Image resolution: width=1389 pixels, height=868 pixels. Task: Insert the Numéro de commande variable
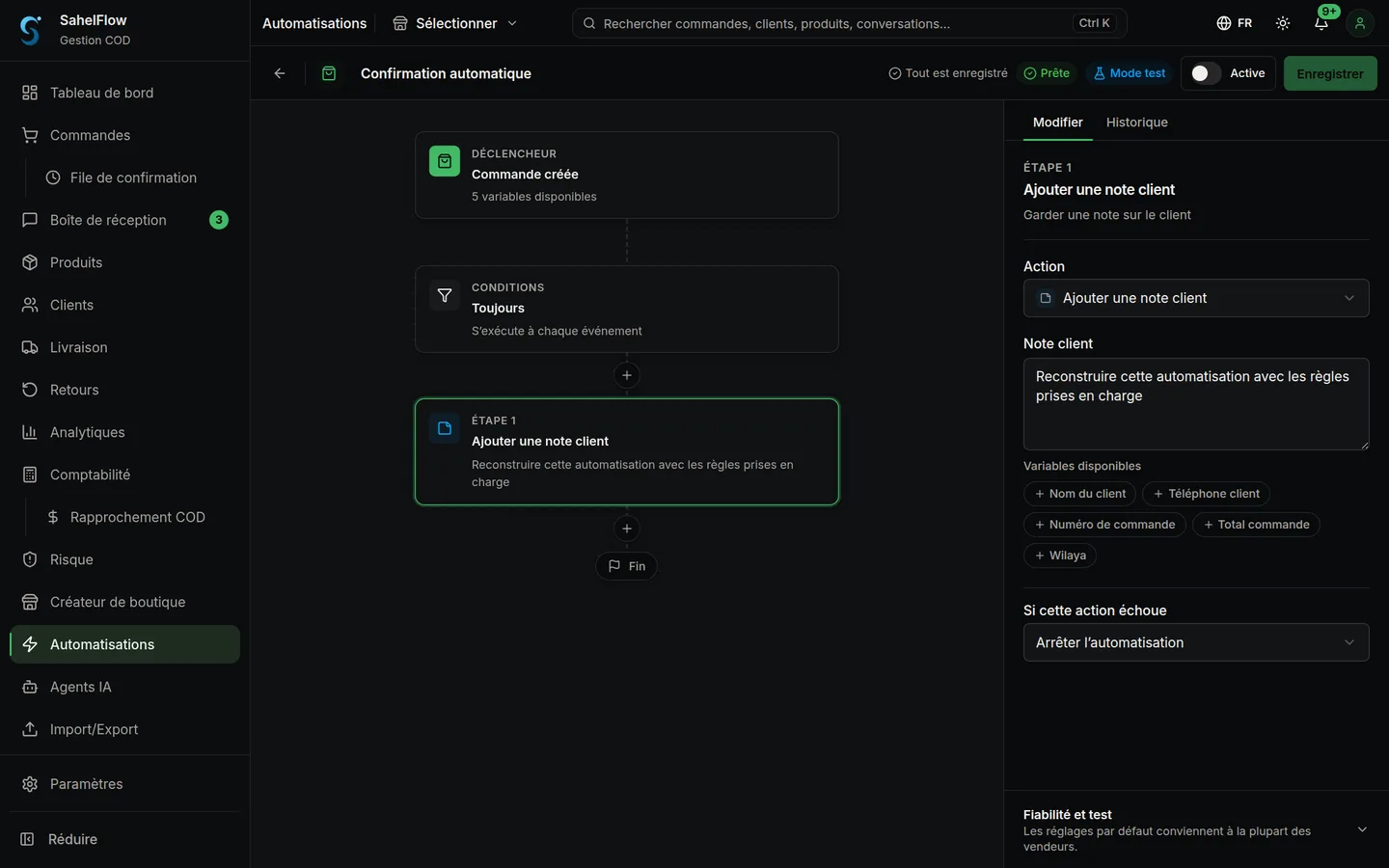pos(1104,525)
